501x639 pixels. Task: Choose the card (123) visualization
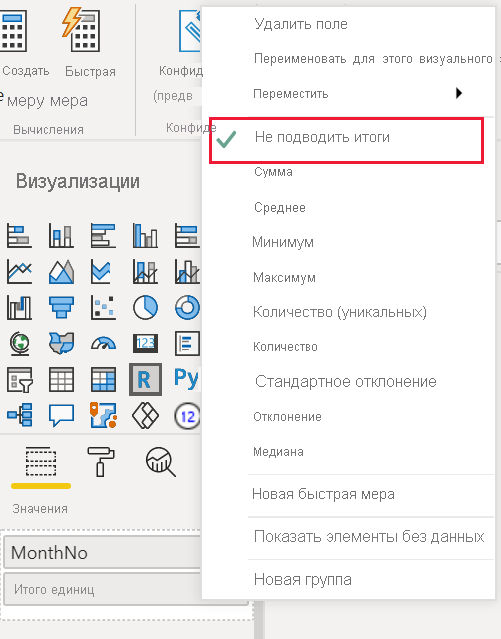click(145, 343)
